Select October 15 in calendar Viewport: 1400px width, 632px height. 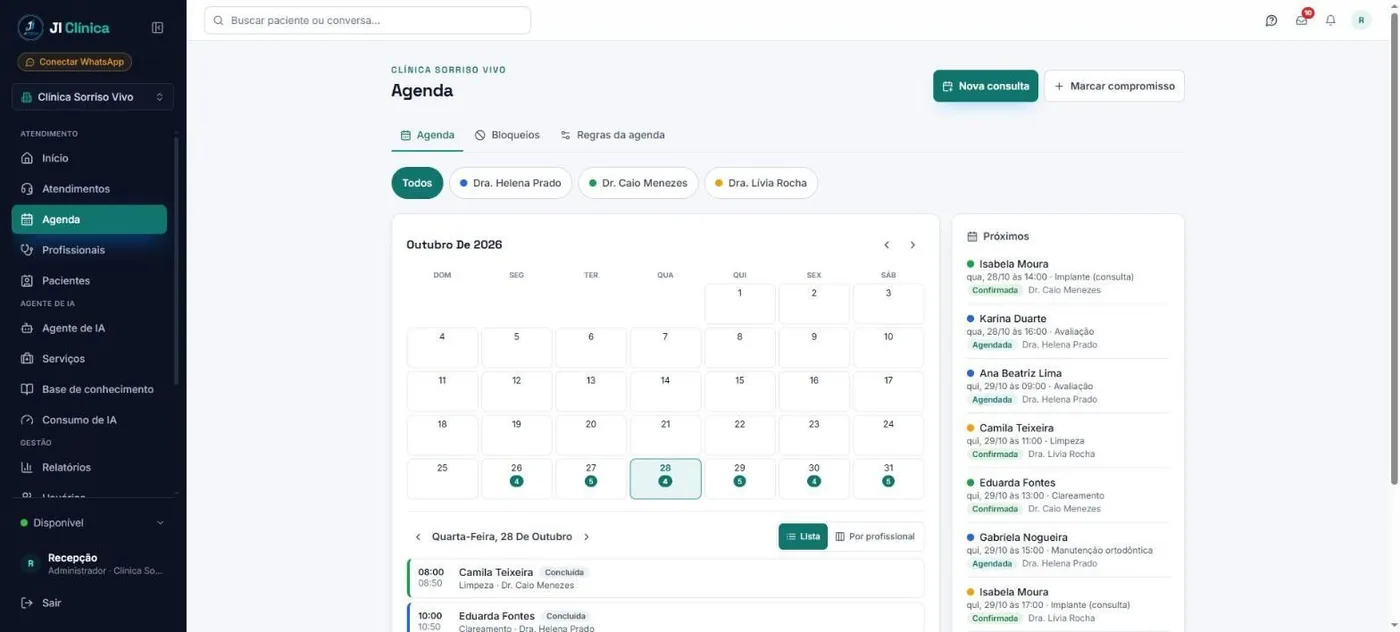739,391
